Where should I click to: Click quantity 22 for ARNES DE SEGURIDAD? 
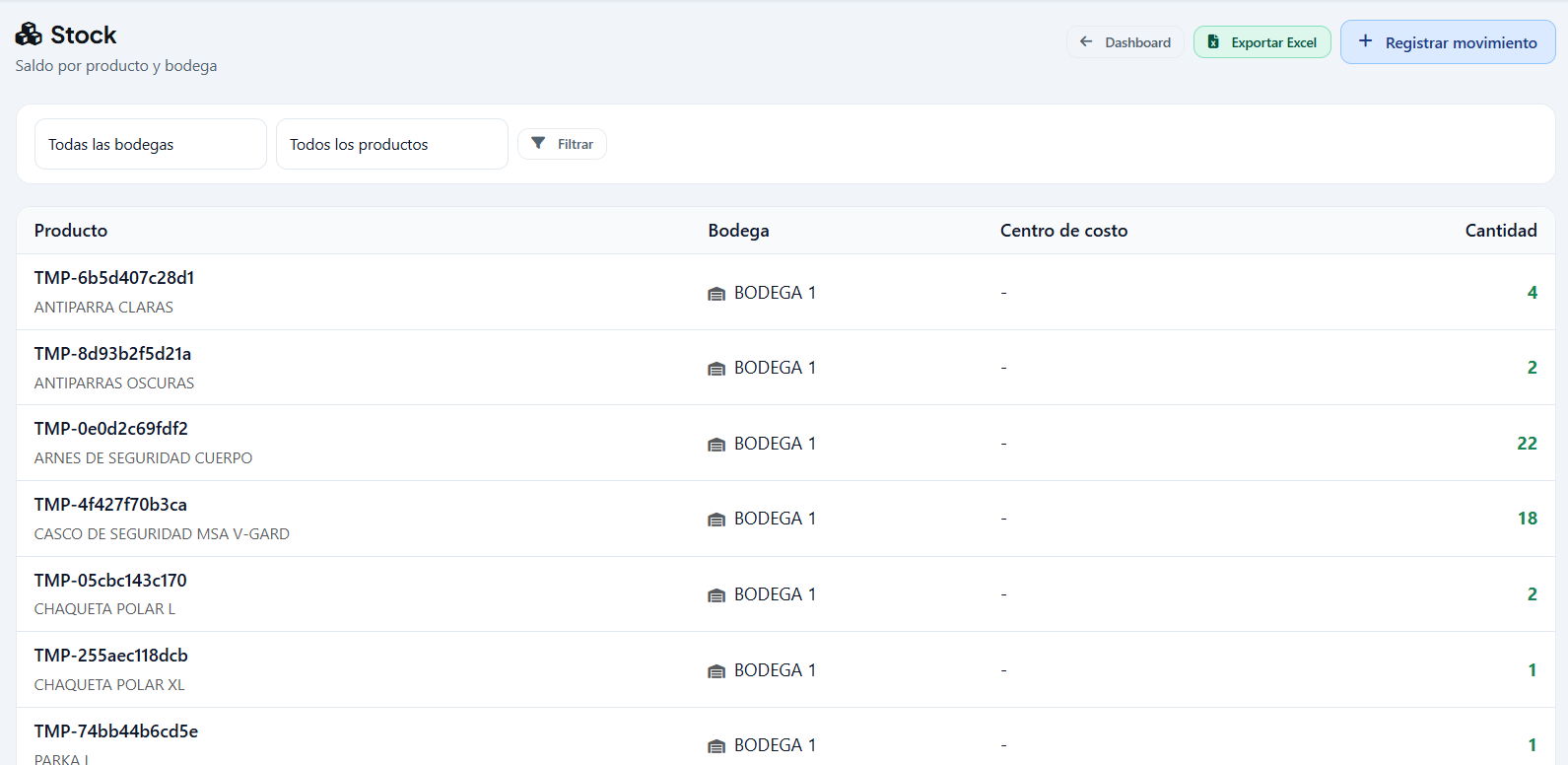(x=1527, y=444)
